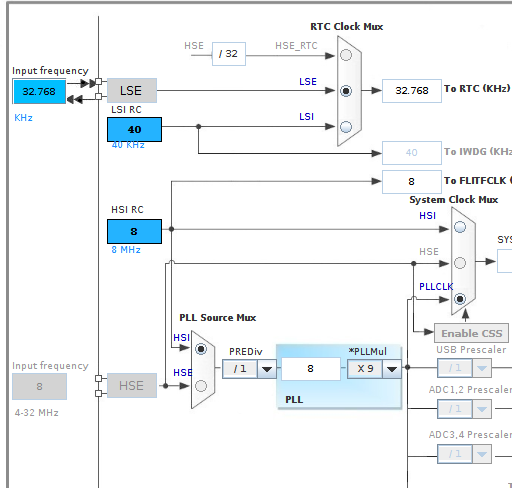Open the PREDiv /1 dropdown
This screenshot has width=512, height=488.
[267, 369]
